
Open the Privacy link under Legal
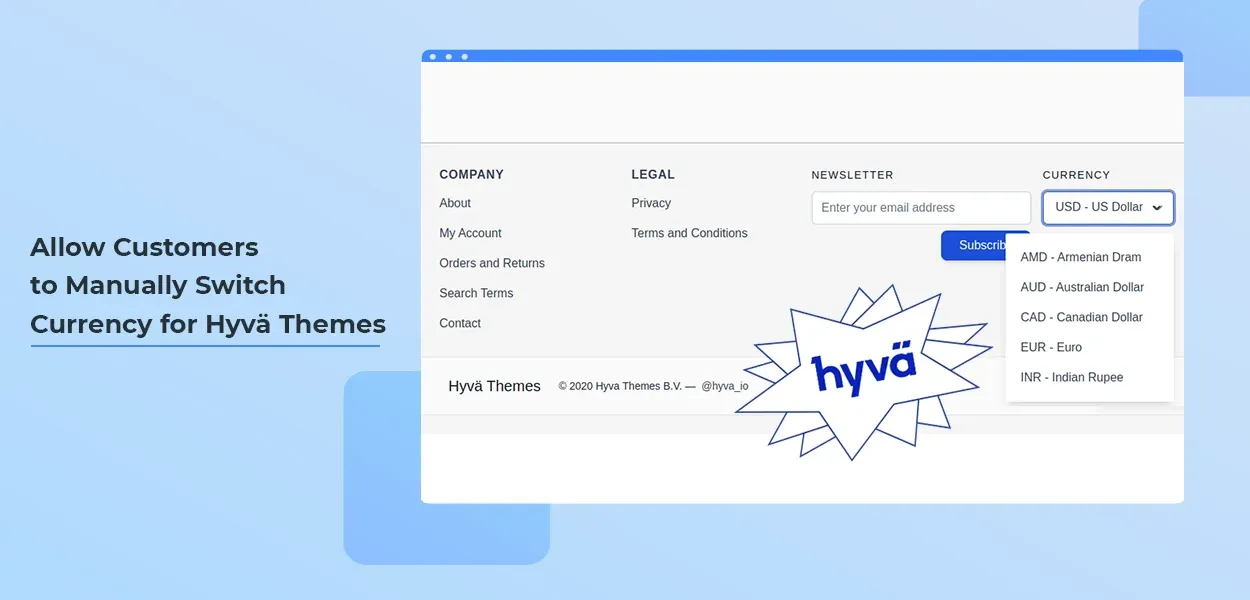coord(651,203)
